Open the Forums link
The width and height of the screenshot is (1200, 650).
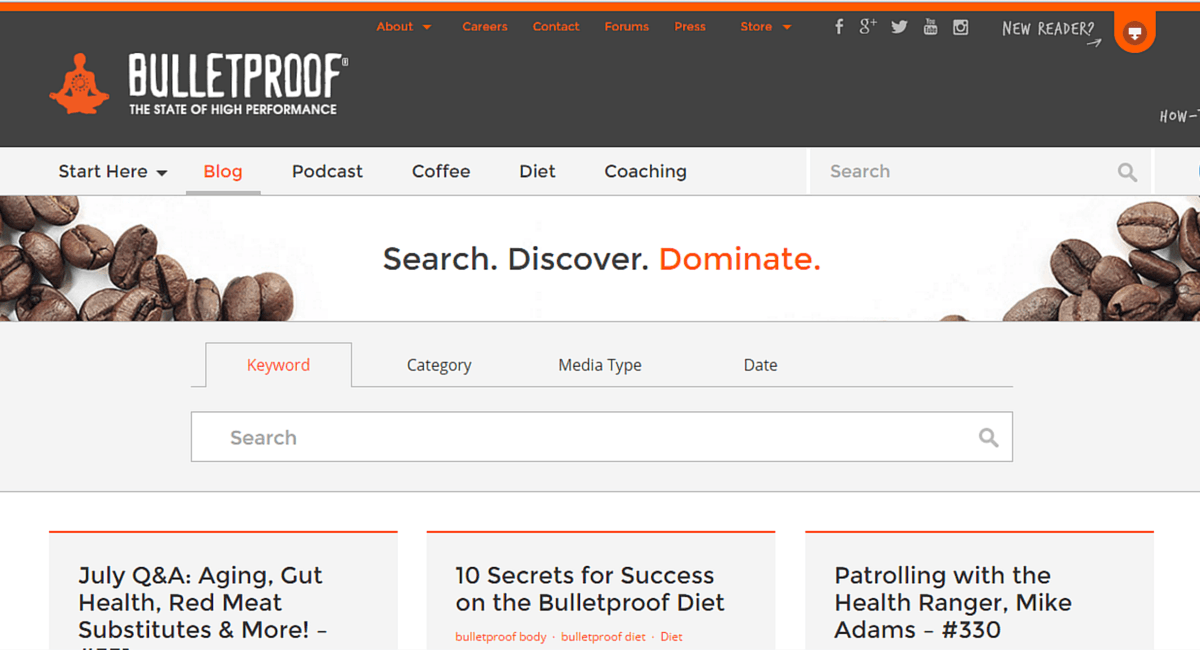[x=627, y=27]
